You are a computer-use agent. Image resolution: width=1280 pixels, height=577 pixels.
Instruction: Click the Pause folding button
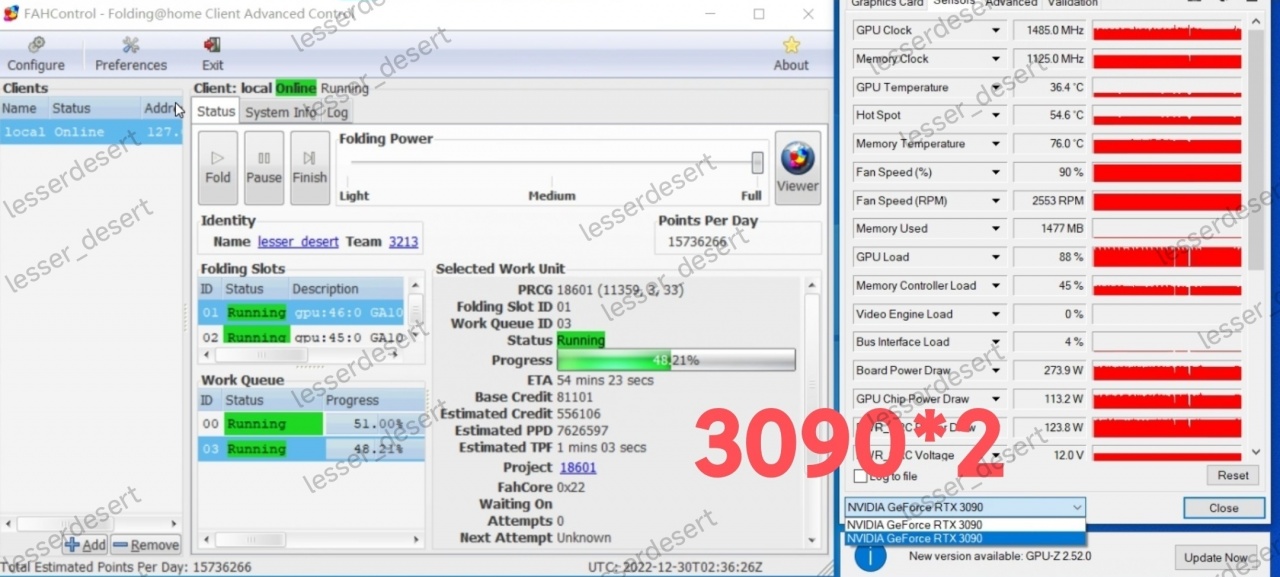coord(264,167)
